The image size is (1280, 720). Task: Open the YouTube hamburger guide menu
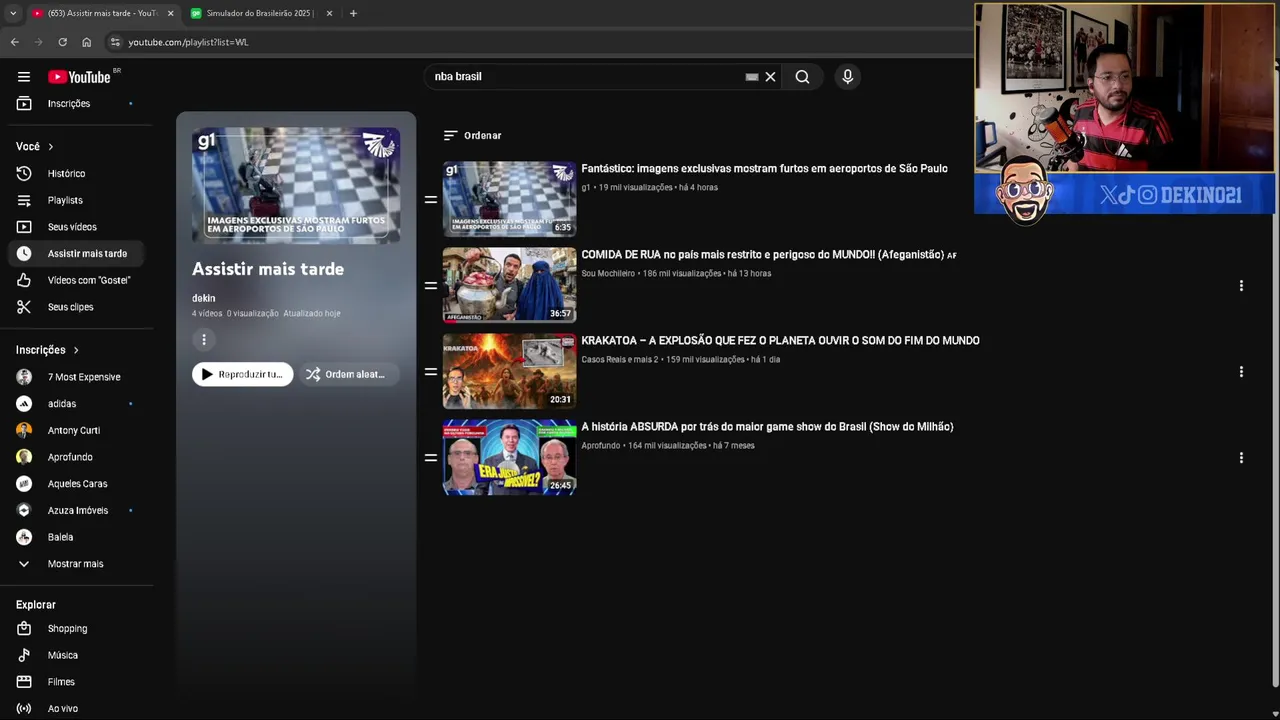24,77
